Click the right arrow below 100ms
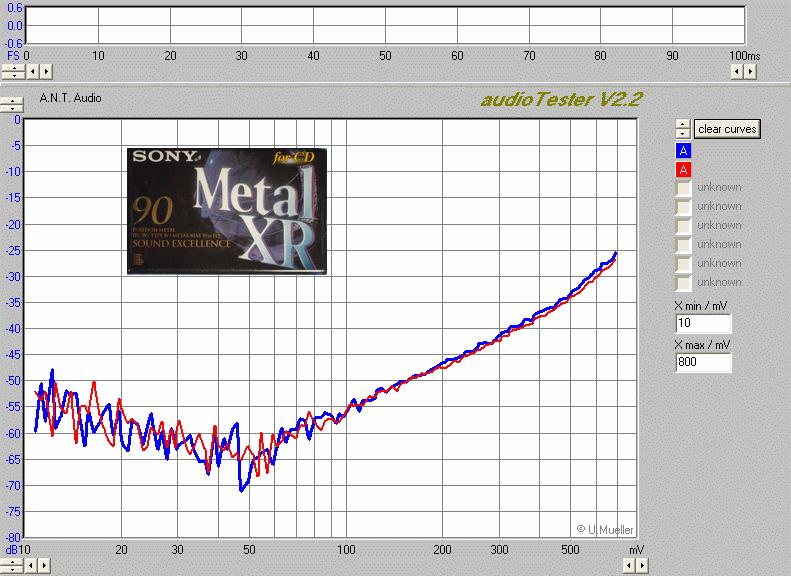The height and width of the screenshot is (576, 791). pyautogui.click(x=750, y=71)
